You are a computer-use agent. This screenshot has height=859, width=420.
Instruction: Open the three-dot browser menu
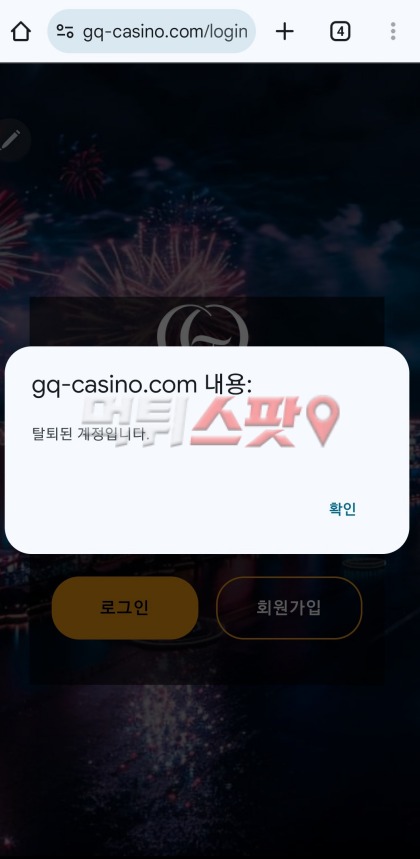pos(393,32)
